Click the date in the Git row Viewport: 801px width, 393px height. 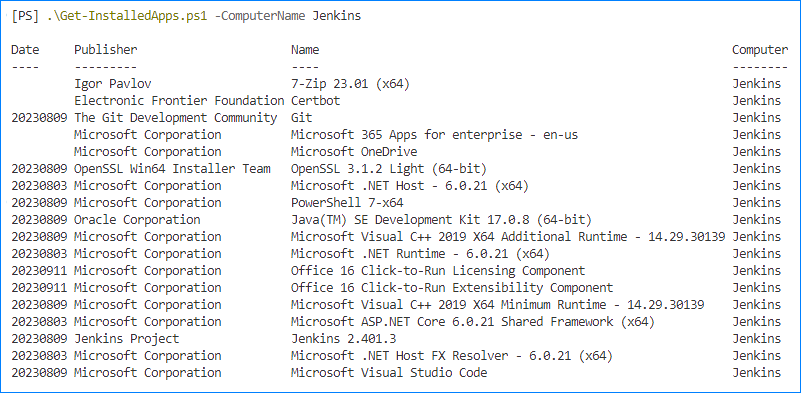(x=39, y=118)
